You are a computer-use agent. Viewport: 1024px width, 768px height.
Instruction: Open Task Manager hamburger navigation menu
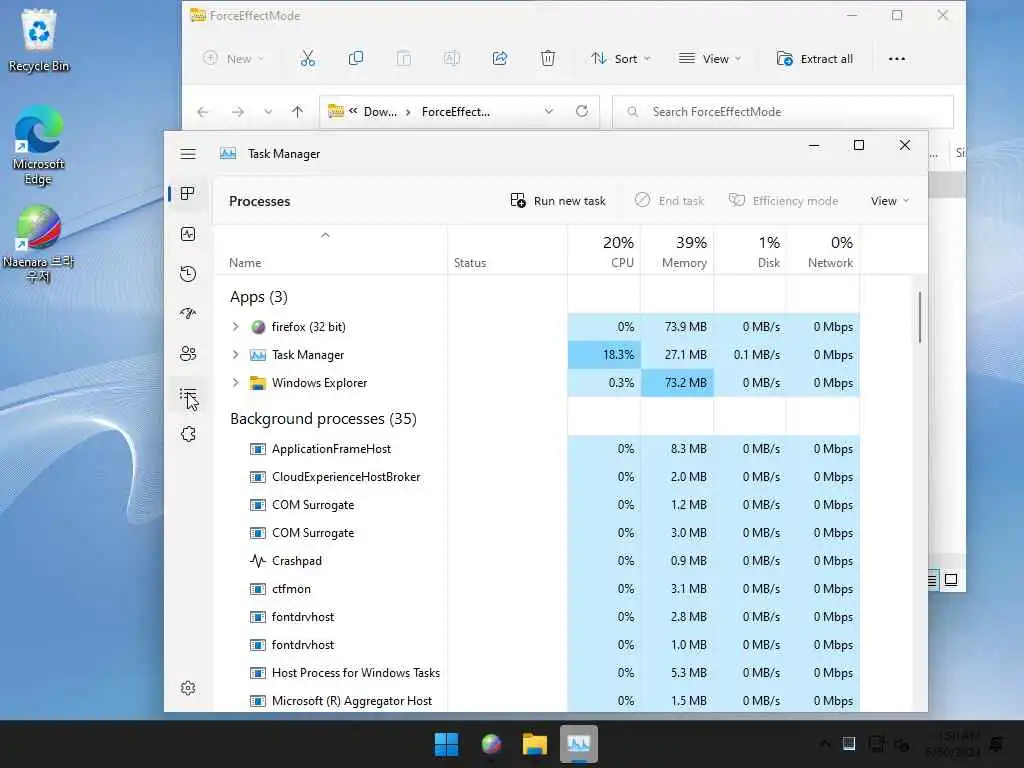click(188, 154)
